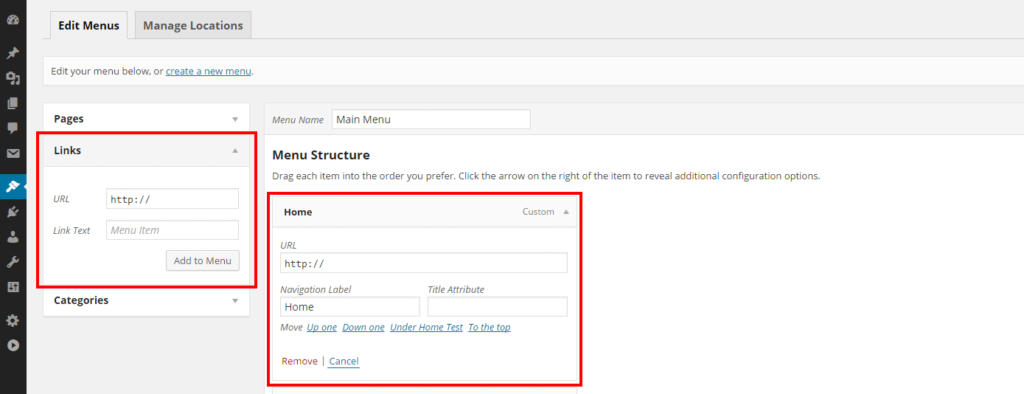Image resolution: width=1024 pixels, height=394 pixels.
Task: Move Home item with 'Down one' link
Action: point(363,327)
